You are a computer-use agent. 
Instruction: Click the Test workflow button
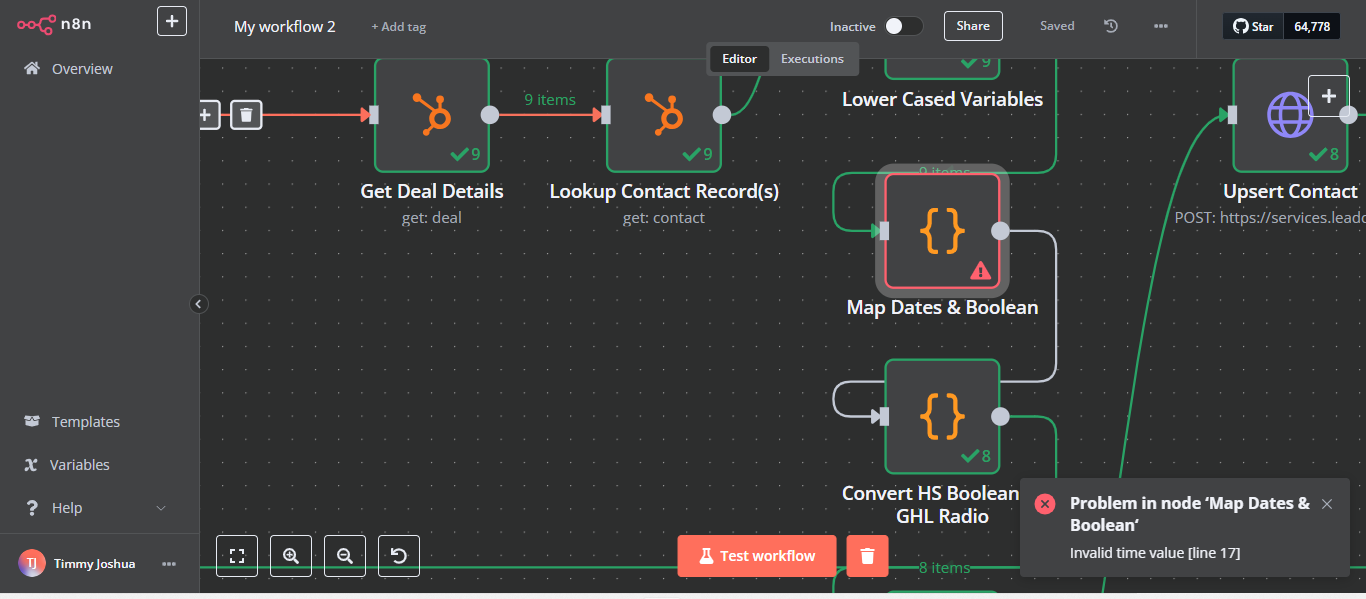pos(756,555)
